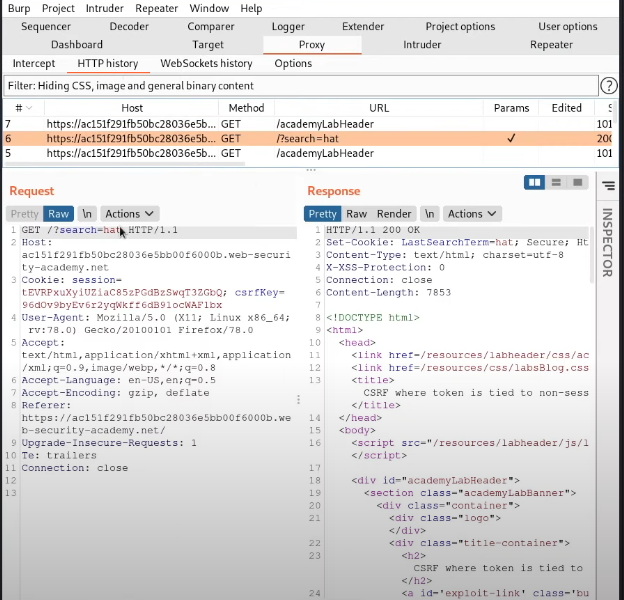The width and height of the screenshot is (624, 600).
Task: Click the vertical INSPECTOR label
Action: (607, 242)
